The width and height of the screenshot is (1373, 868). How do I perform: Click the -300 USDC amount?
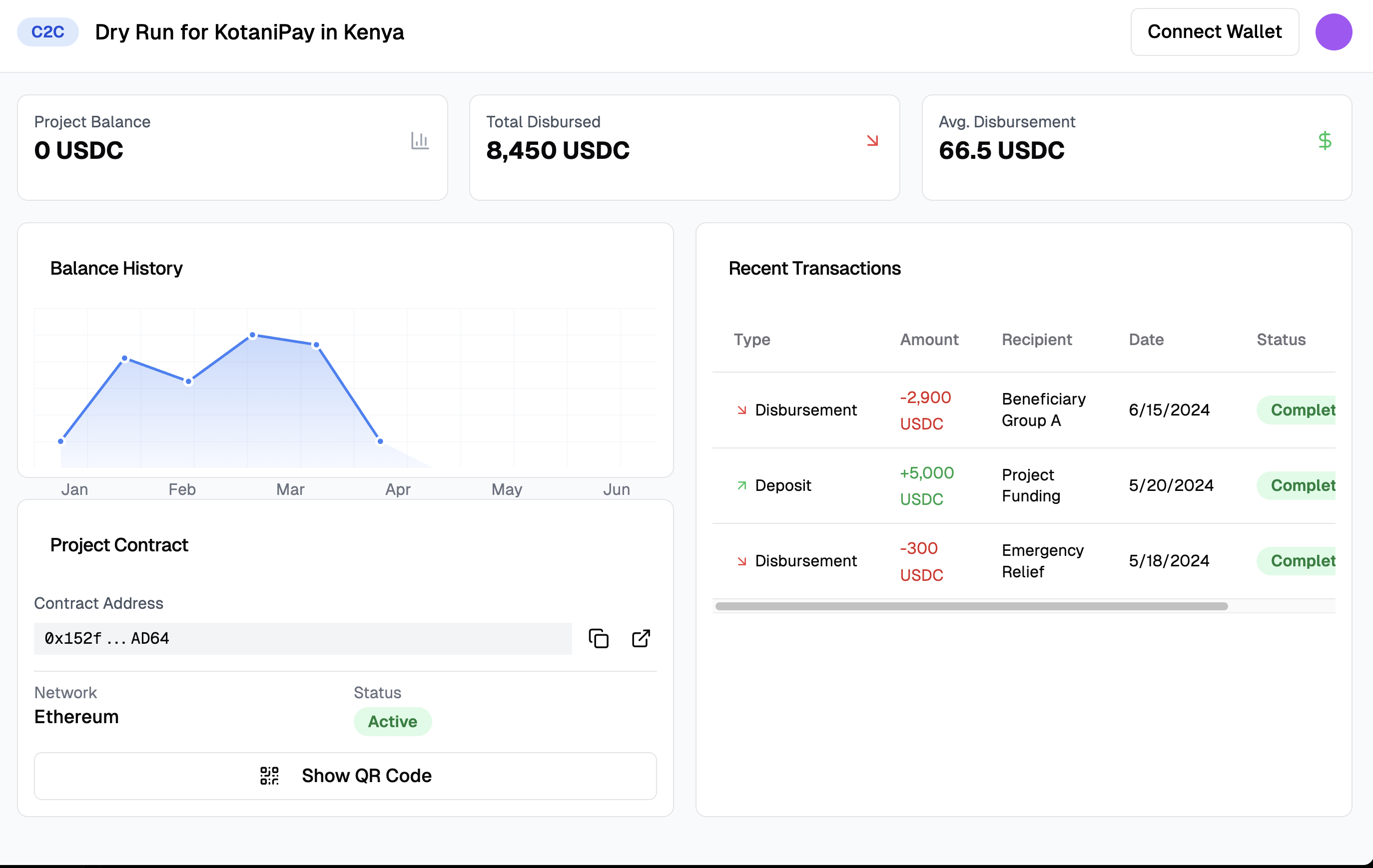[x=921, y=561]
